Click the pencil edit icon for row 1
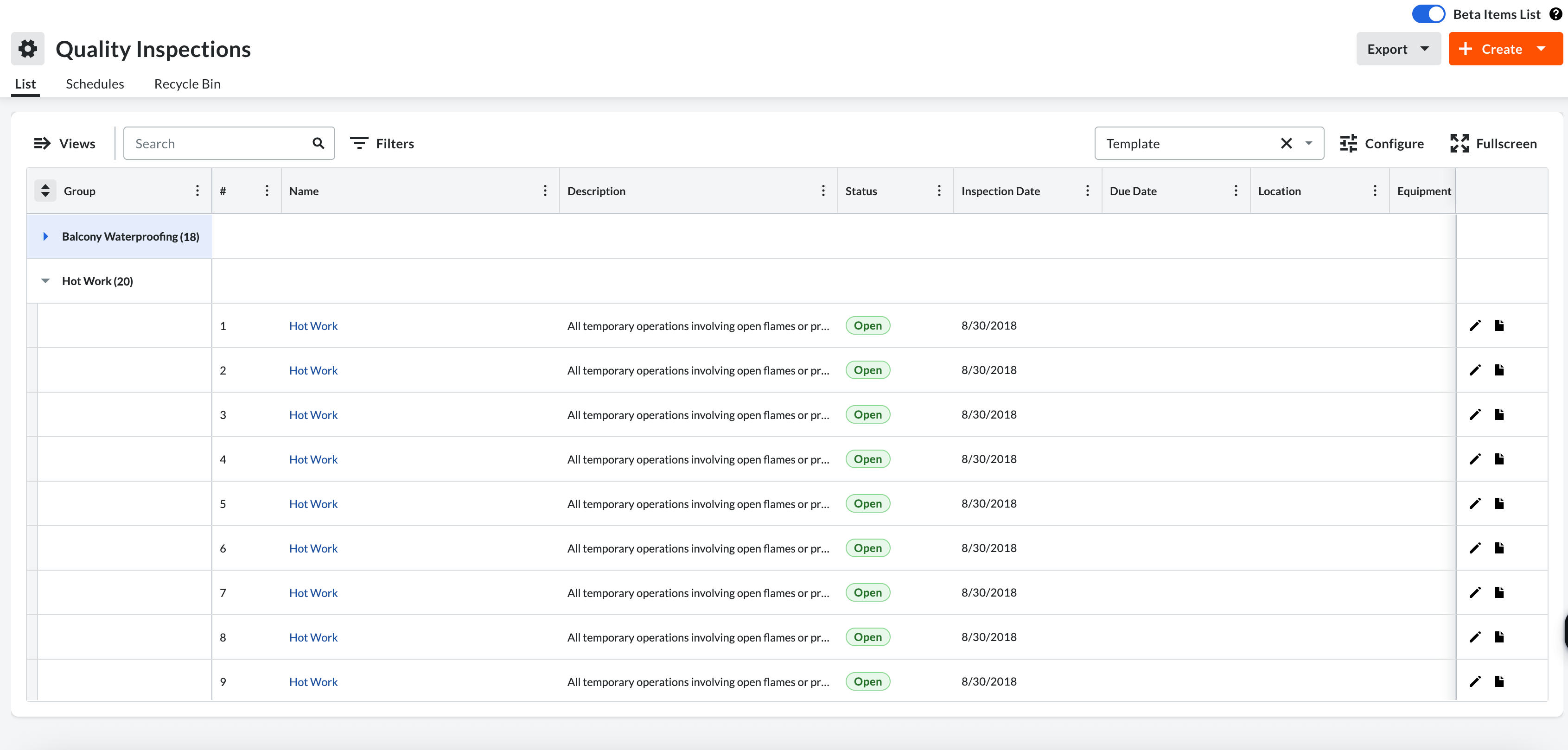 point(1475,326)
